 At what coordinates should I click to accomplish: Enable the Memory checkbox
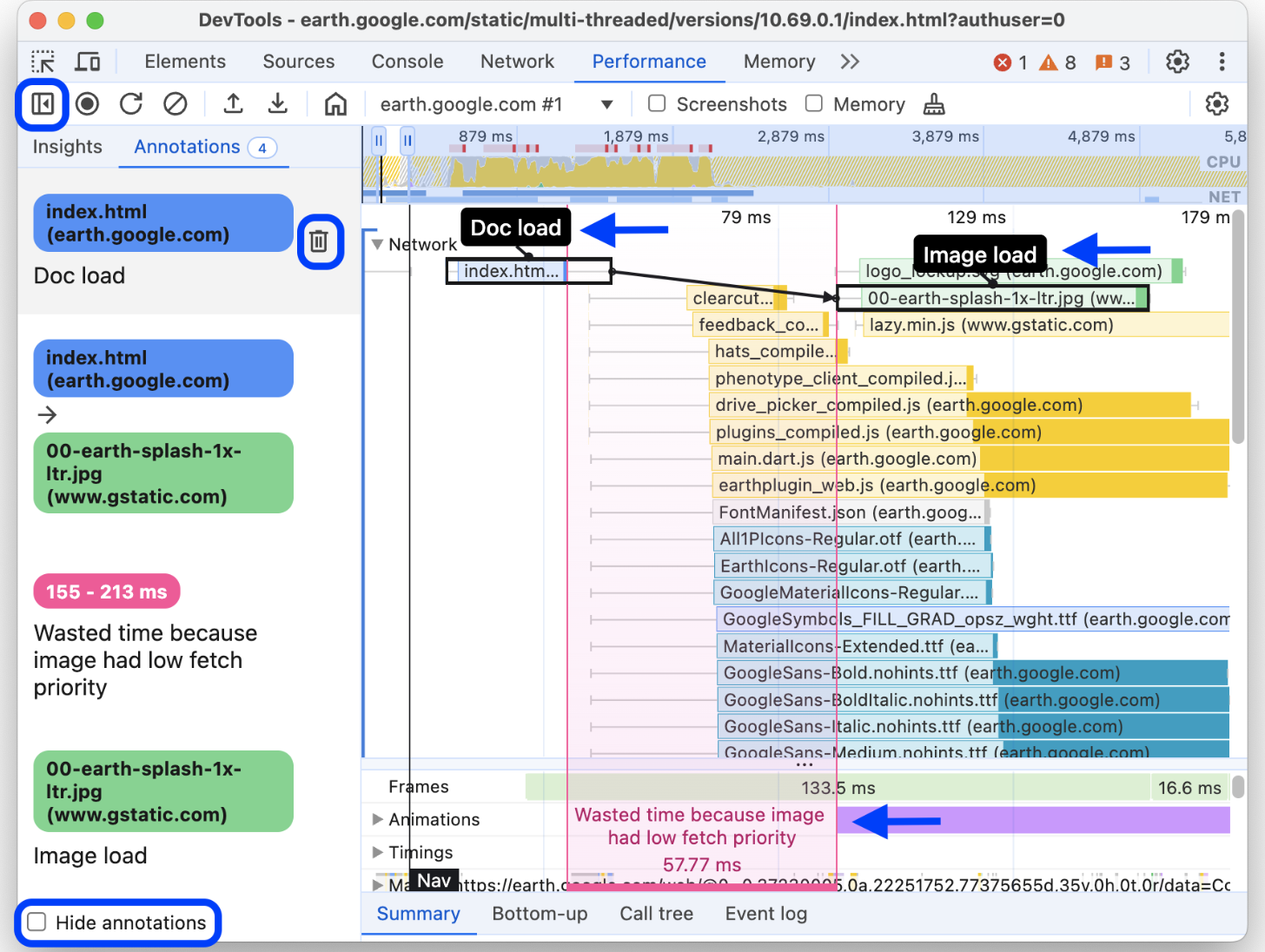tap(814, 104)
